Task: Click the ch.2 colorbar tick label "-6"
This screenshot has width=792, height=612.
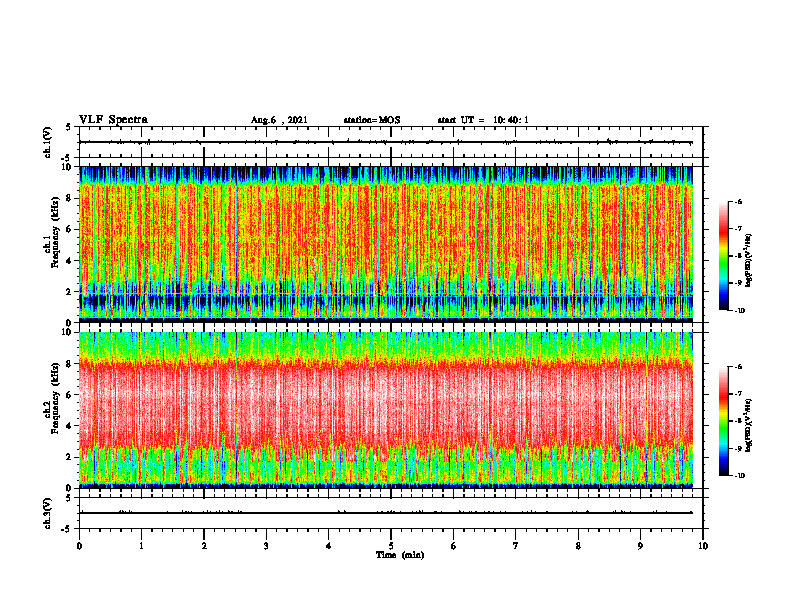Action: (x=738, y=367)
